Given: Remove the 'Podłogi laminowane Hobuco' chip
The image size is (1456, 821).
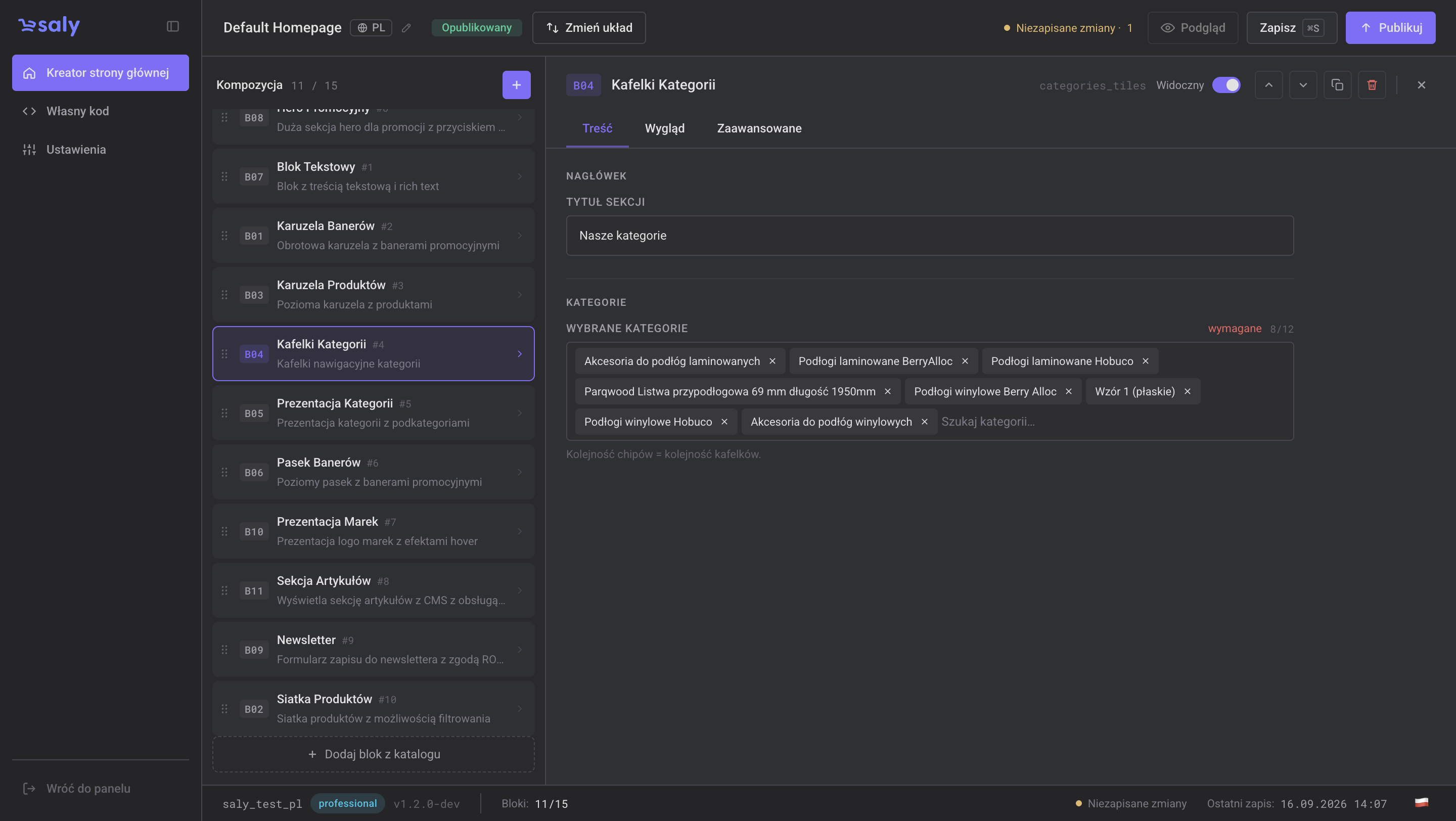Looking at the screenshot, I should click(x=1145, y=361).
